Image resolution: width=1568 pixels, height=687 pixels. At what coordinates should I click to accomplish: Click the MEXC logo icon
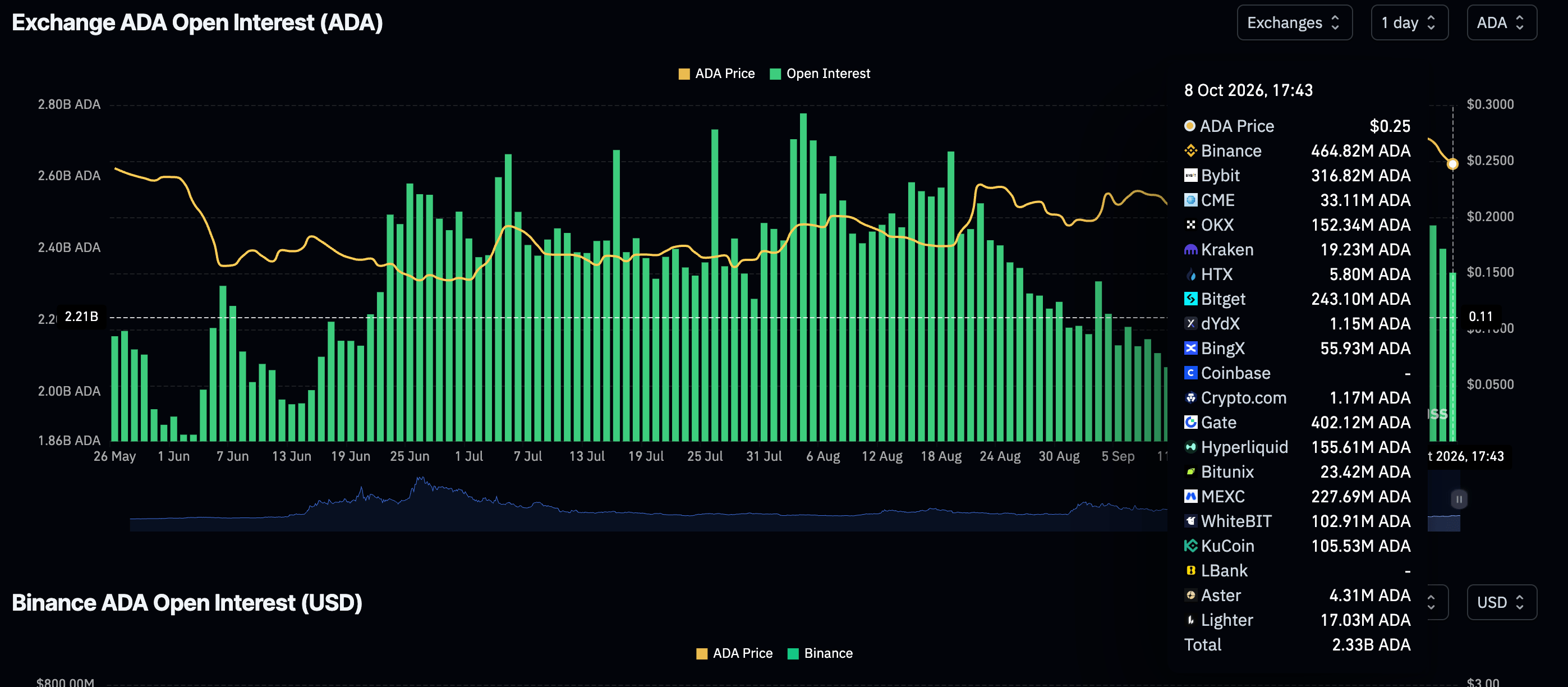(x=1190, y=496)
